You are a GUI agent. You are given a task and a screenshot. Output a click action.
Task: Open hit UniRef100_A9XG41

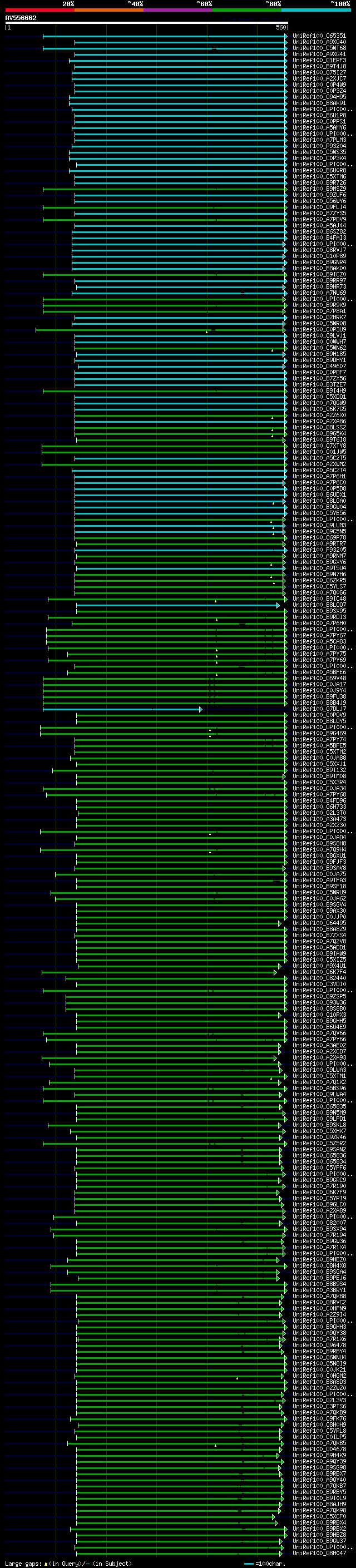tap(319, 54)
